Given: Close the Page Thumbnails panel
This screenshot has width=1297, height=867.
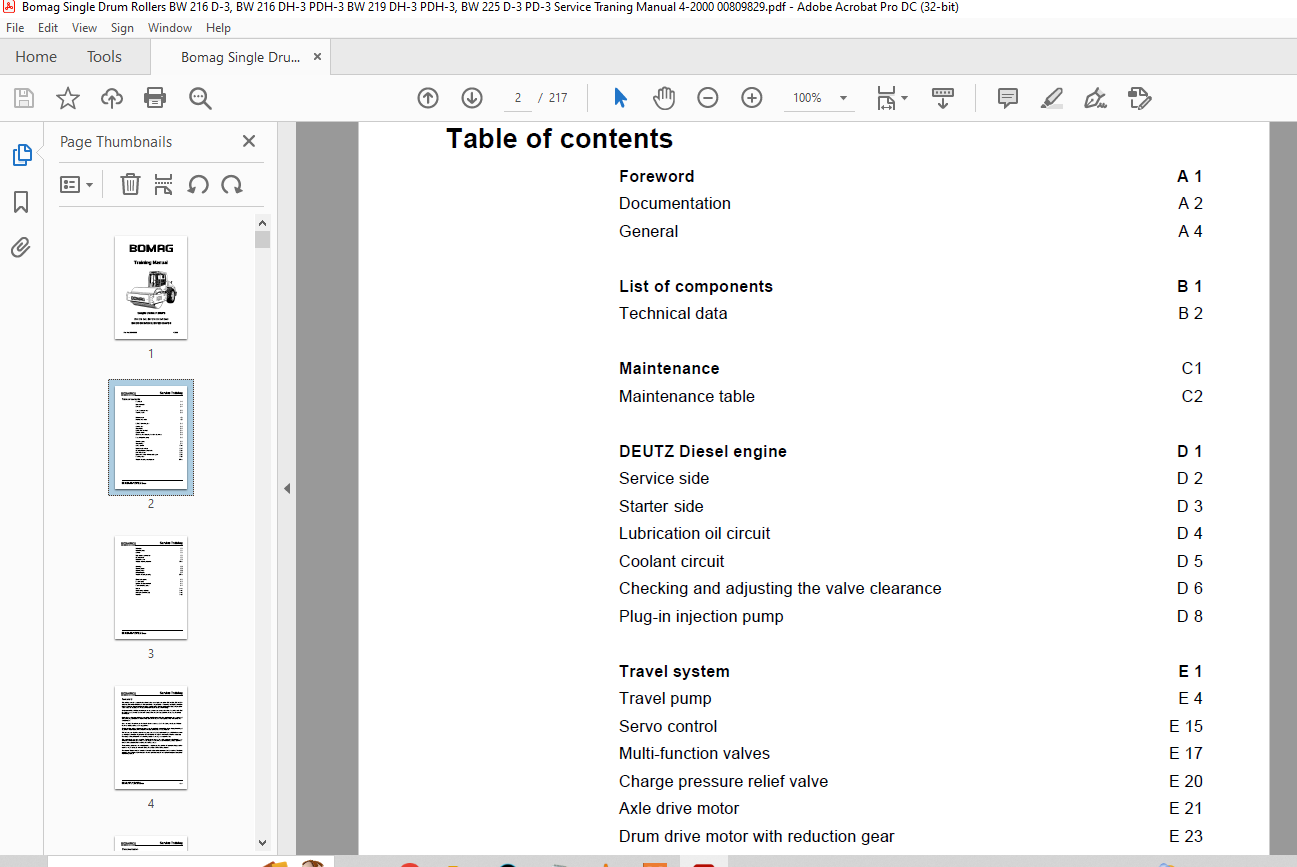Looking at the screenshot, I should [249, 141].
